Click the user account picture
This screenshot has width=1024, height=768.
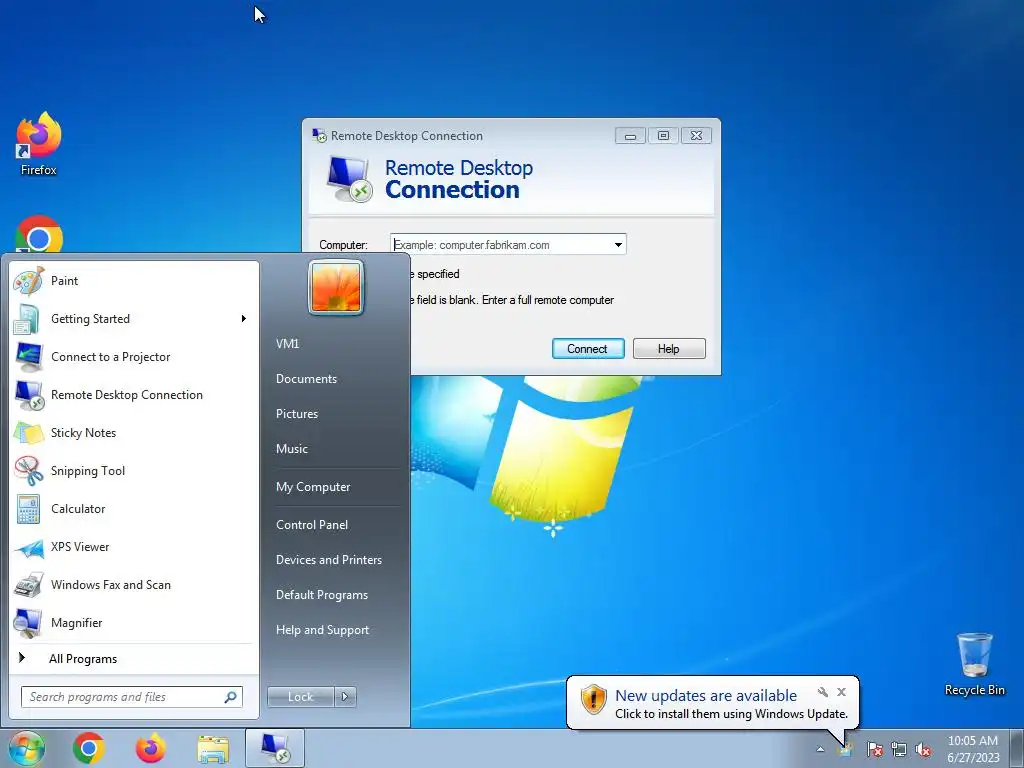(336, 287)
